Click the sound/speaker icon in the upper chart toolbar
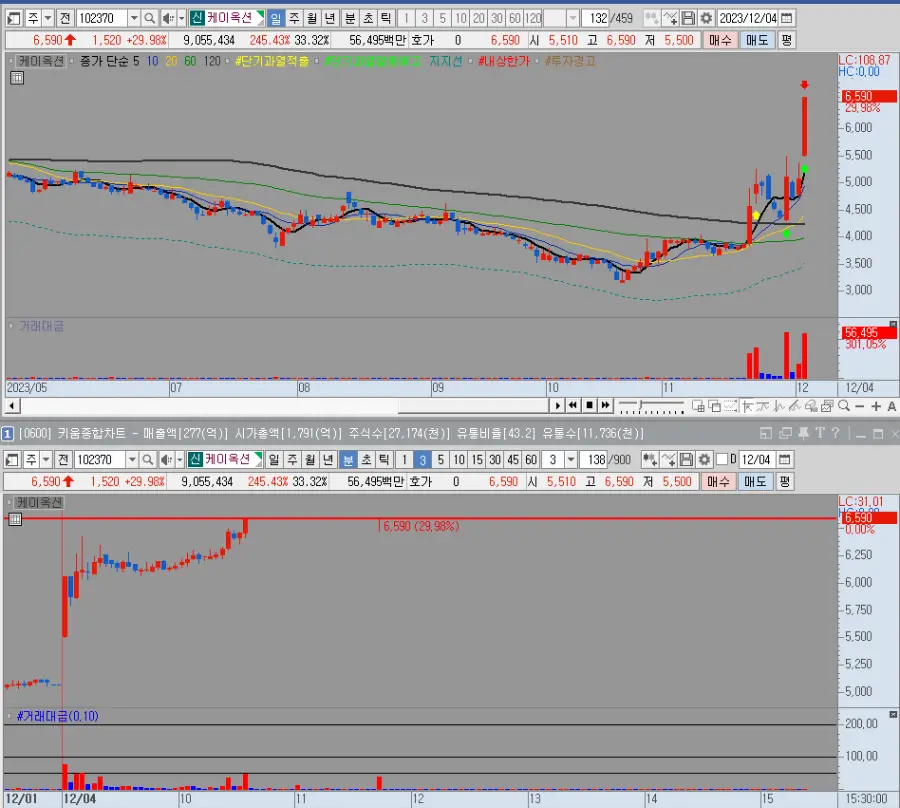Screen dimensions: 900x808 [x=168, y=18]
